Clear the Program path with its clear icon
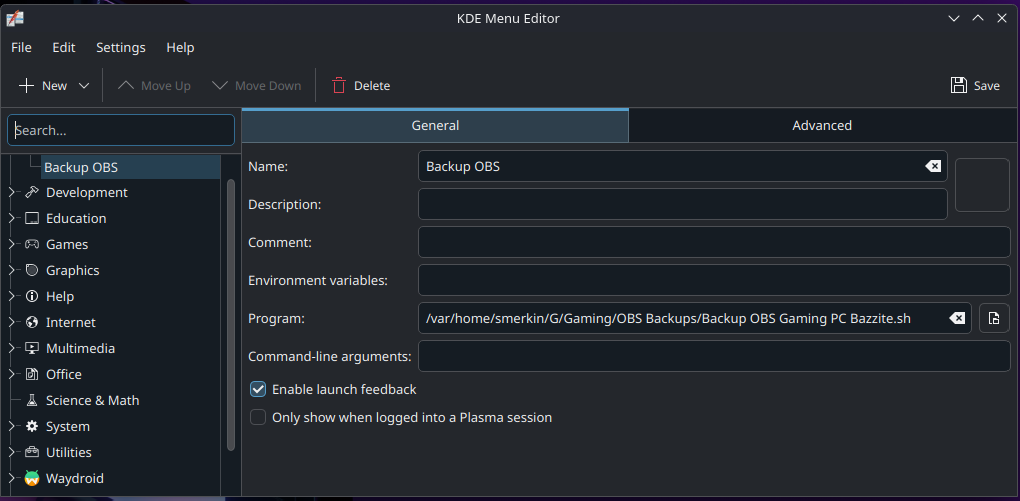The image size is (1020, 501). click(957, 318)
